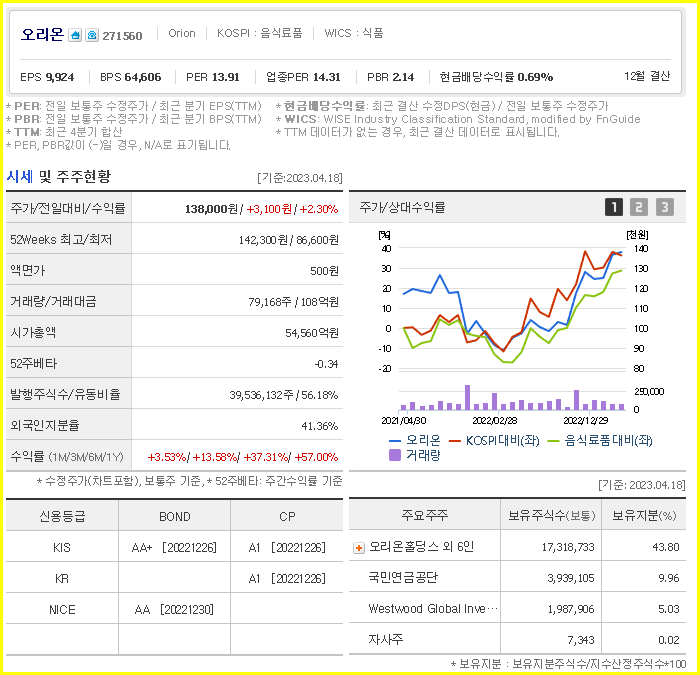Switch to chart tab 2

(x=639, y=207)
